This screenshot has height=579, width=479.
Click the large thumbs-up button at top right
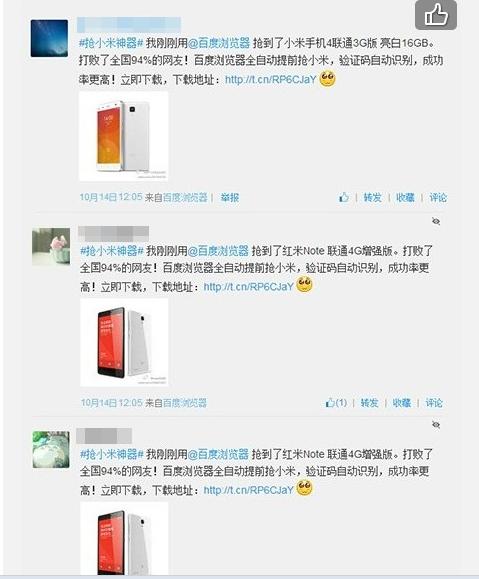436,15
